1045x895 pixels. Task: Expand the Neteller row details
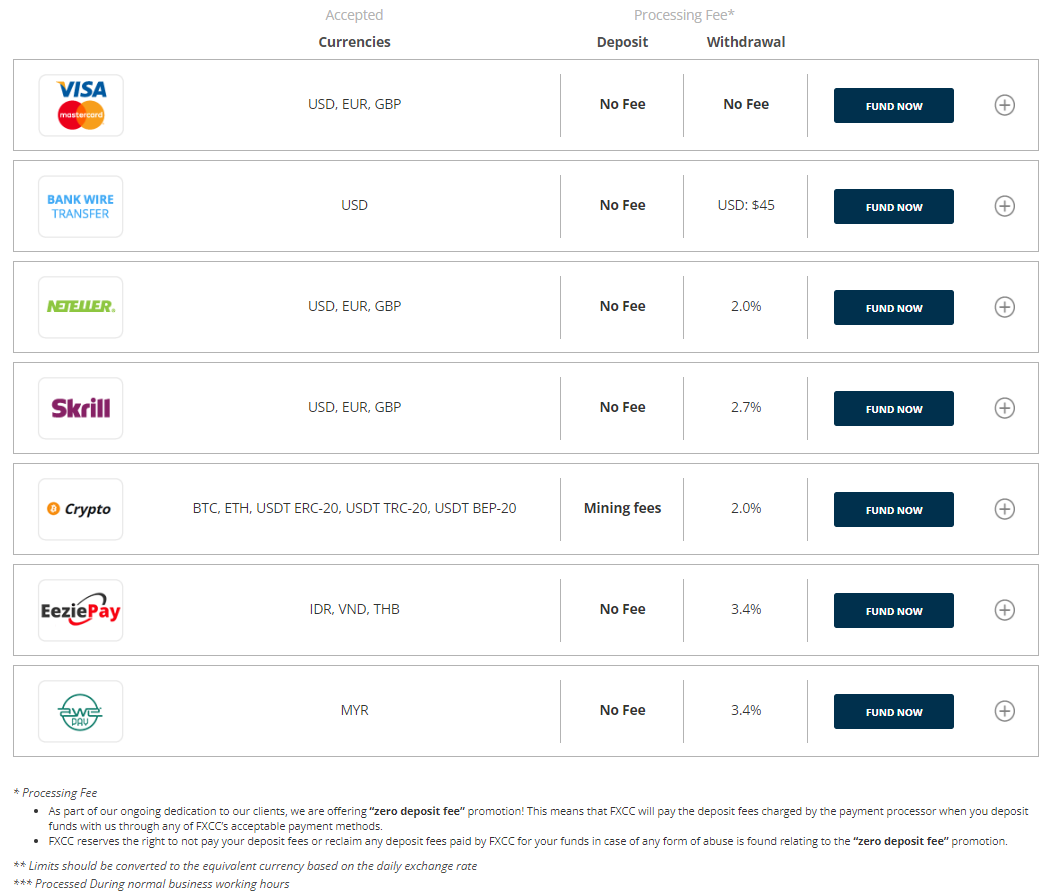(1005, 307)
